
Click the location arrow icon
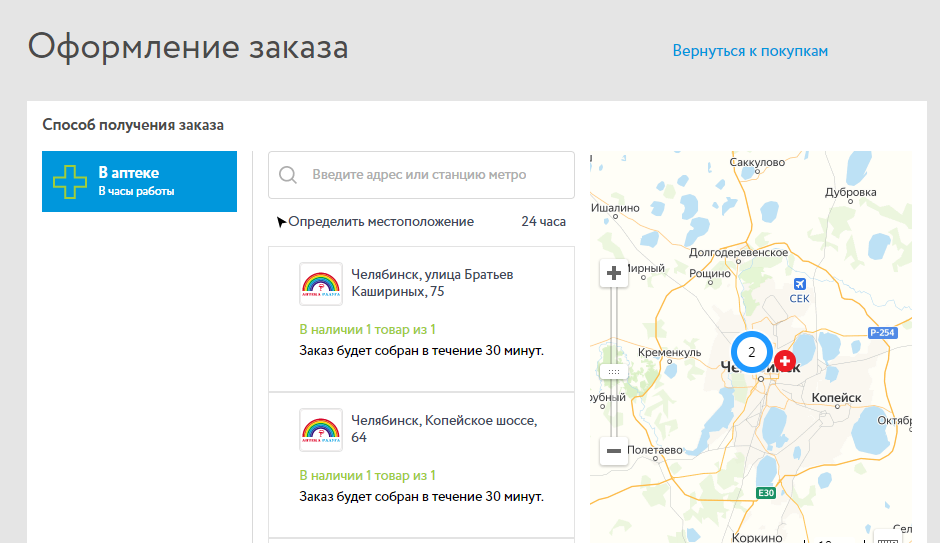coord(282,222)
